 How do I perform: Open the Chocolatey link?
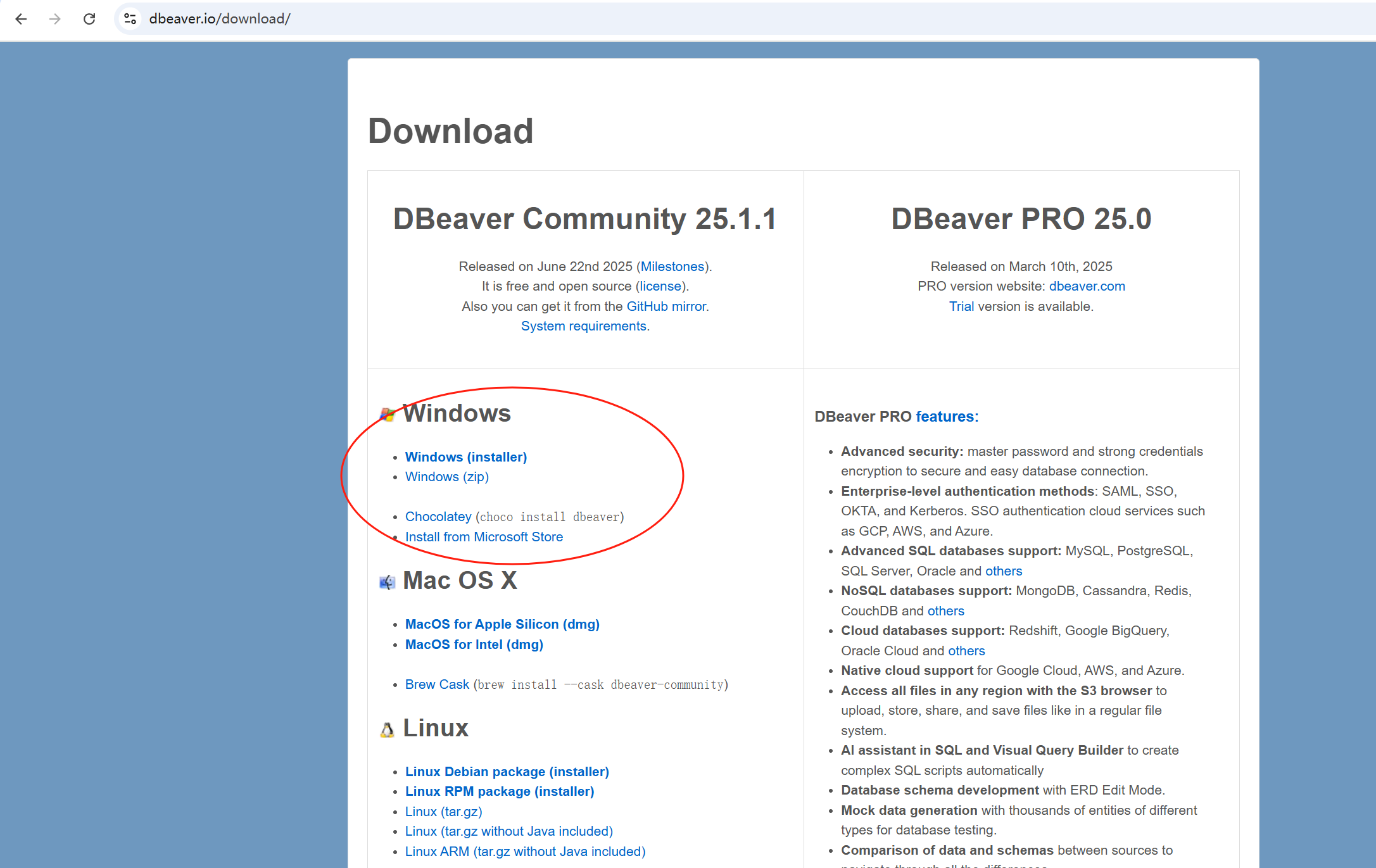pyautogui.click(x=438, y=517)
